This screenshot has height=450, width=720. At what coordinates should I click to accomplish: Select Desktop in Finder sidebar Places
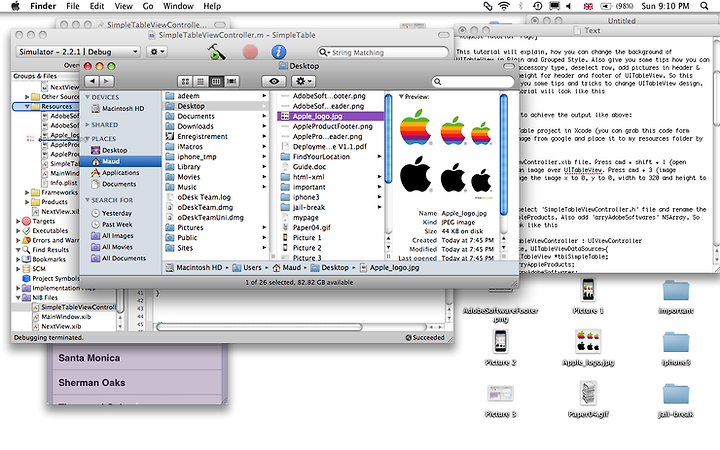coord(109,150)
